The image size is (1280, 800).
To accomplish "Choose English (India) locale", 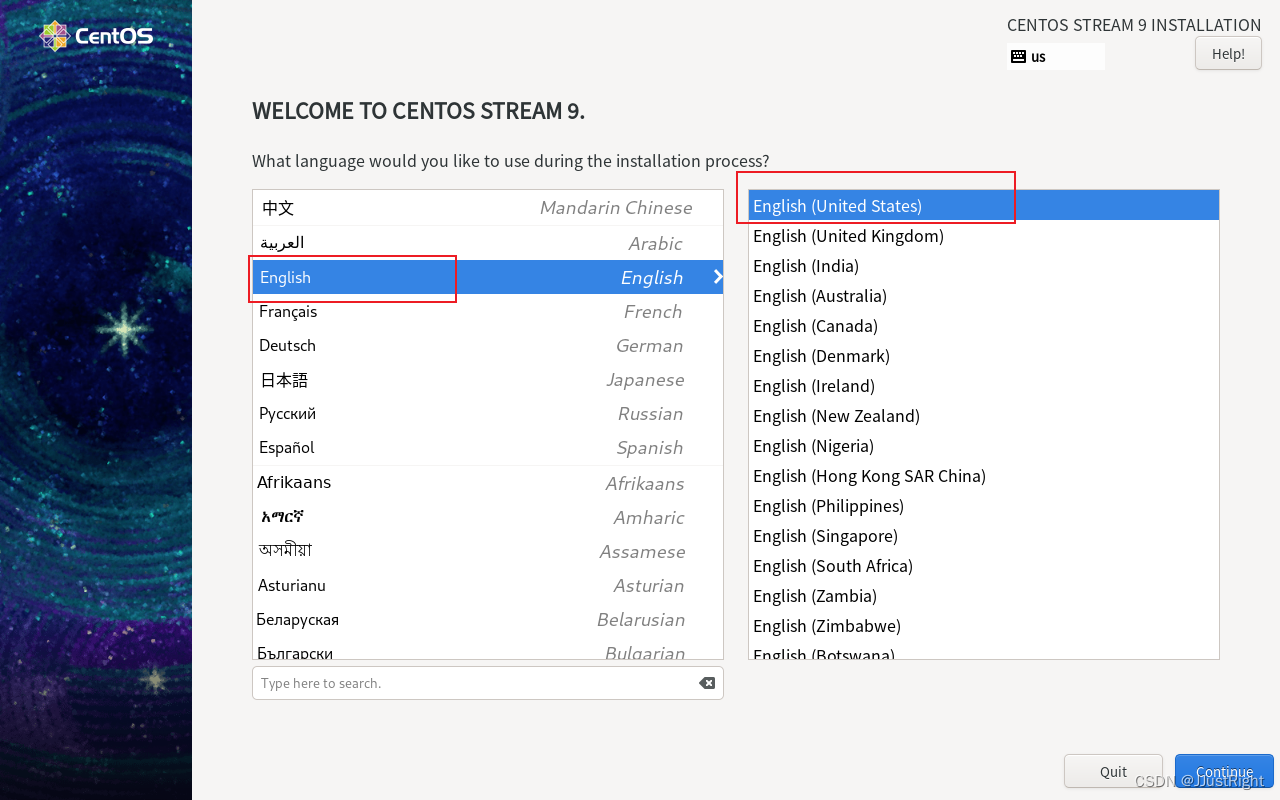I will (984, 265).
